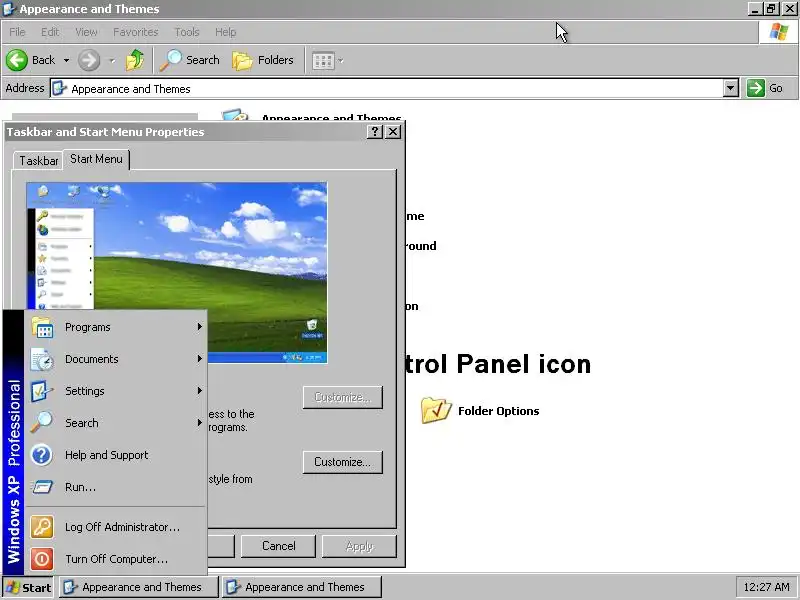
Task: Click the 12:27 AM clock in tray
Action: (766, 587)
